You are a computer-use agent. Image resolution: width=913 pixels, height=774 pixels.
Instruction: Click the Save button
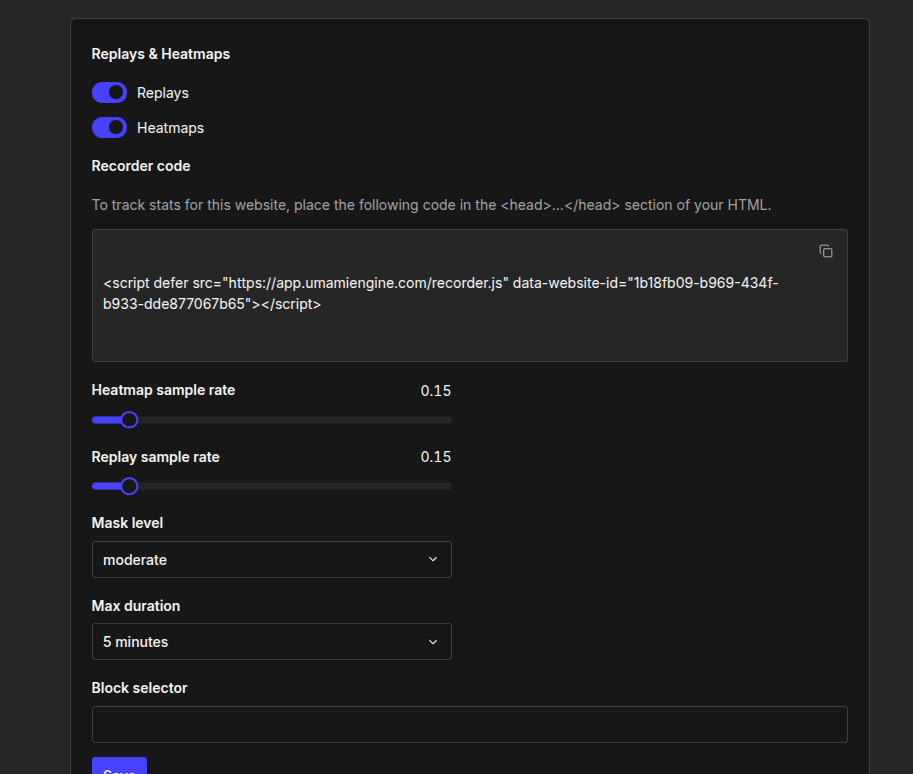click(119, 766)
